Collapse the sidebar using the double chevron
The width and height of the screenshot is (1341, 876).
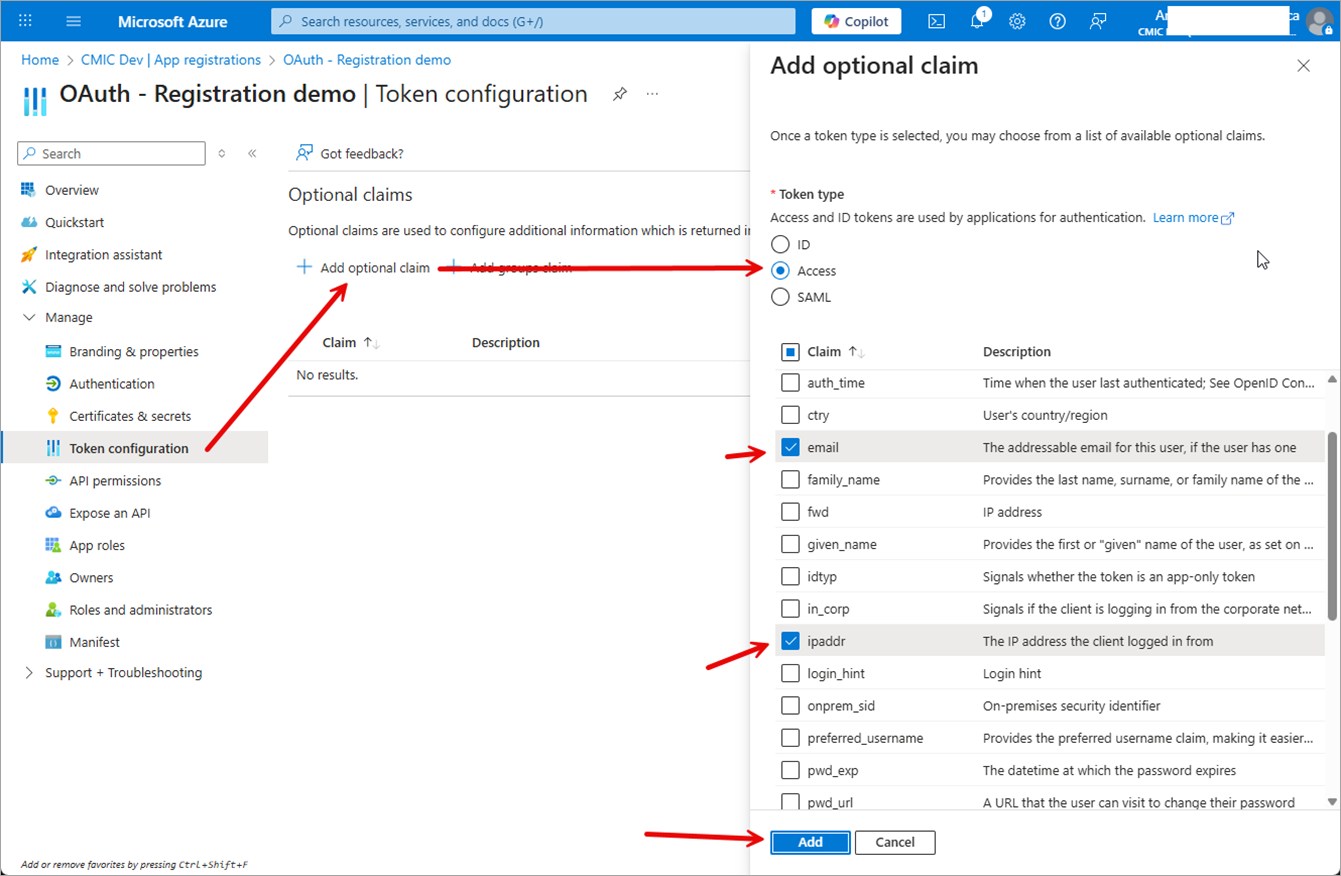pos(252,153)
